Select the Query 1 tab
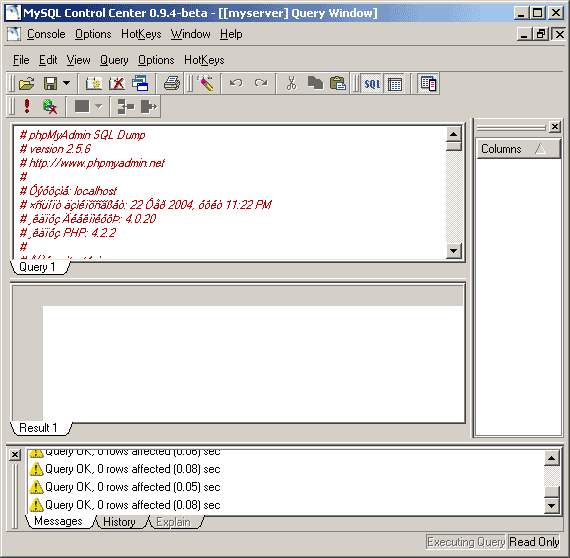This screenshot has height=558, width=570. [x=39, y=267]
